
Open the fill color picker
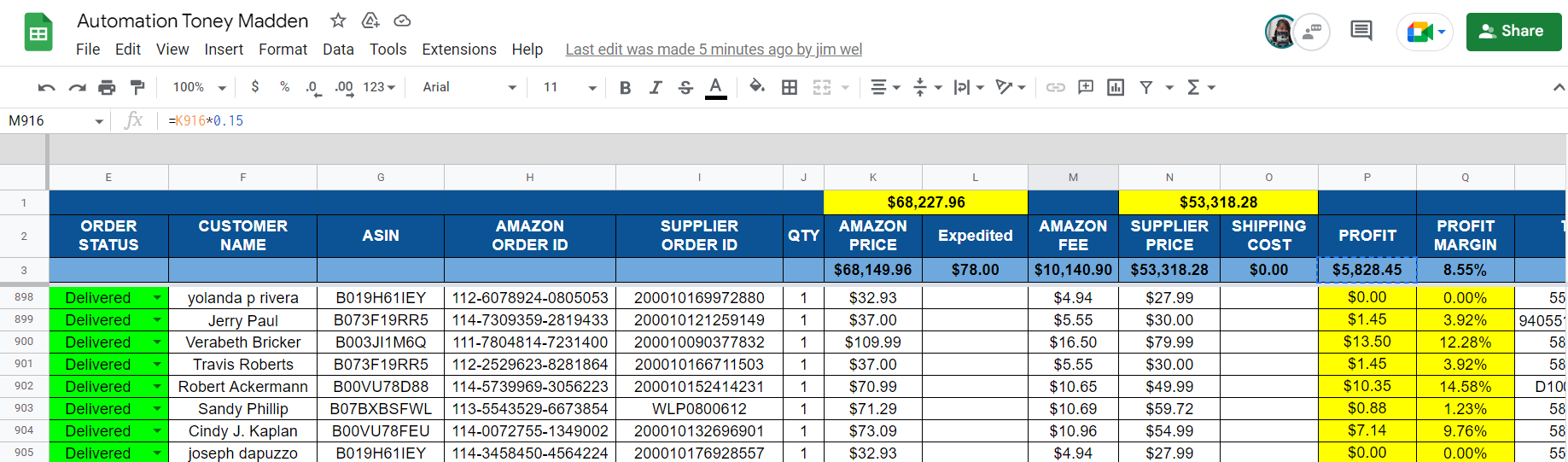[757, 86]
